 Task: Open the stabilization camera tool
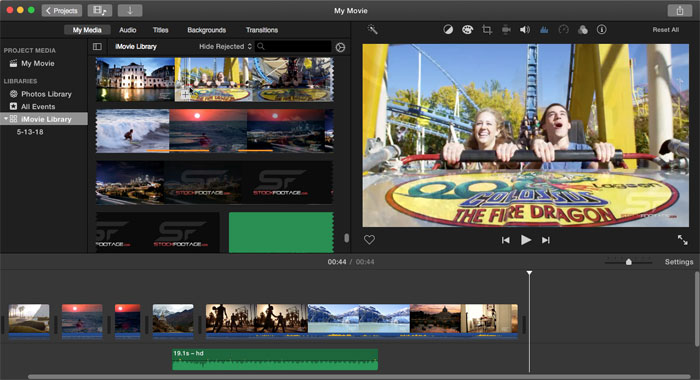point(506,29)
